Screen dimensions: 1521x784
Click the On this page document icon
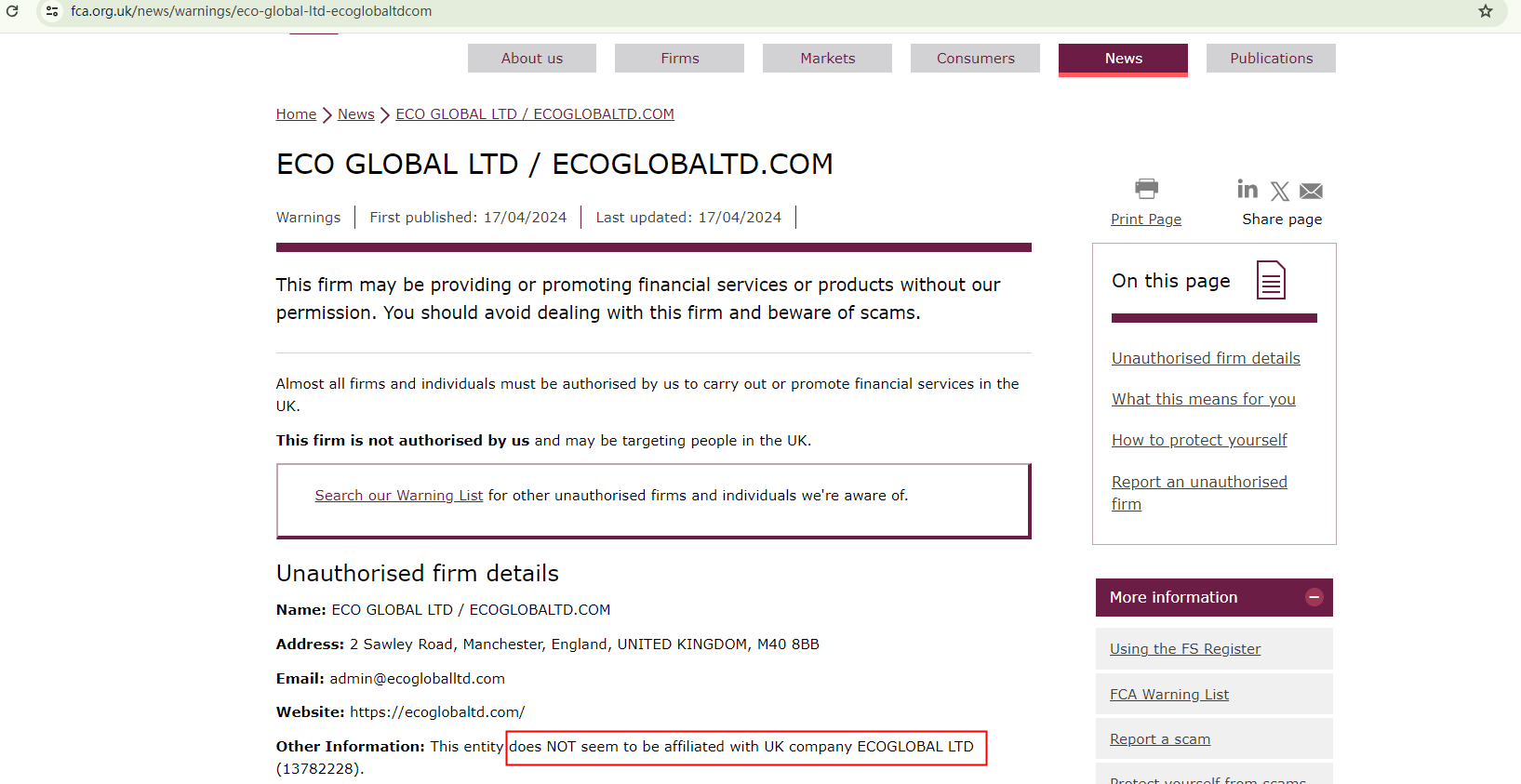click(1271, 280)
